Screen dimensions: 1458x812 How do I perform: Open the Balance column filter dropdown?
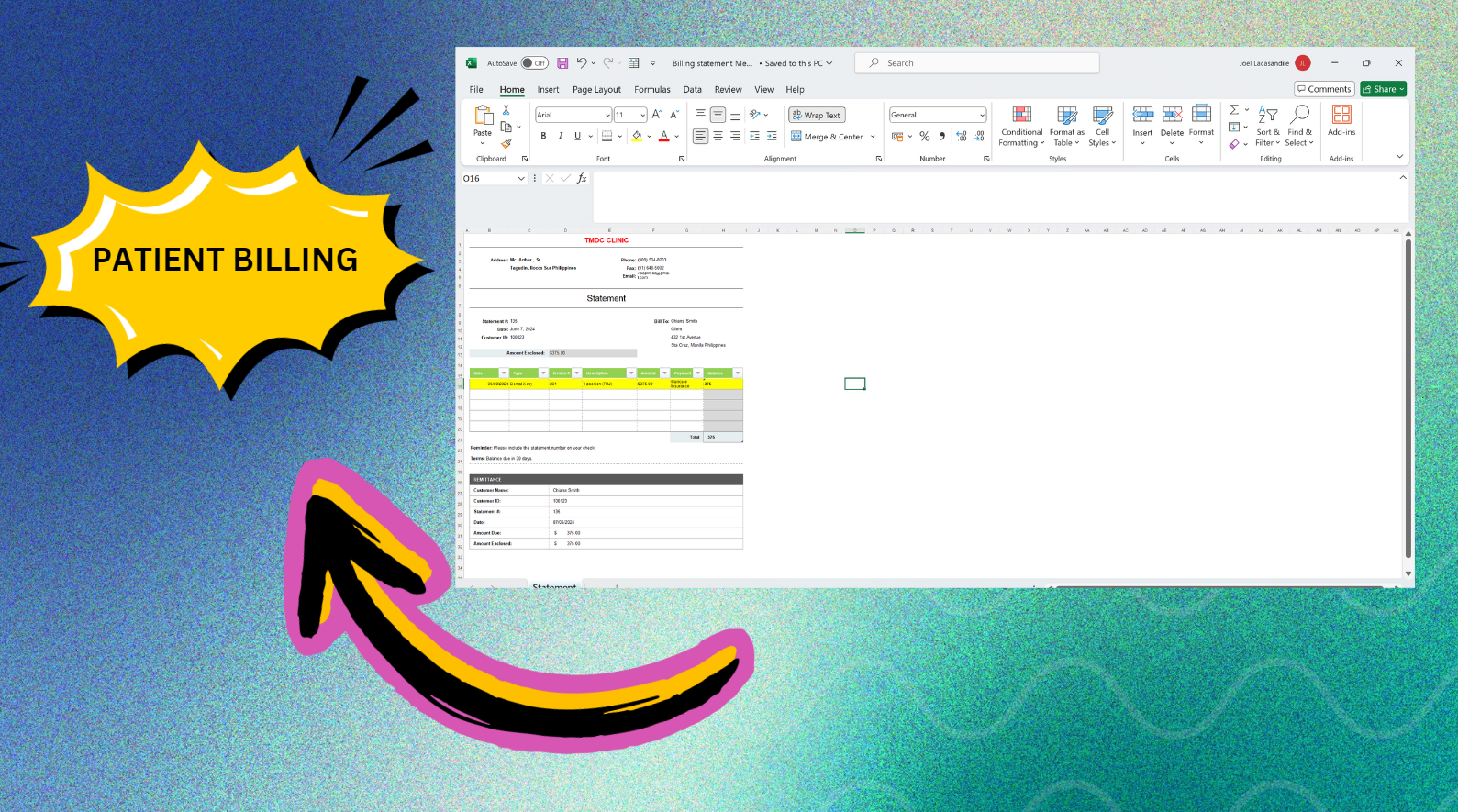737,373
